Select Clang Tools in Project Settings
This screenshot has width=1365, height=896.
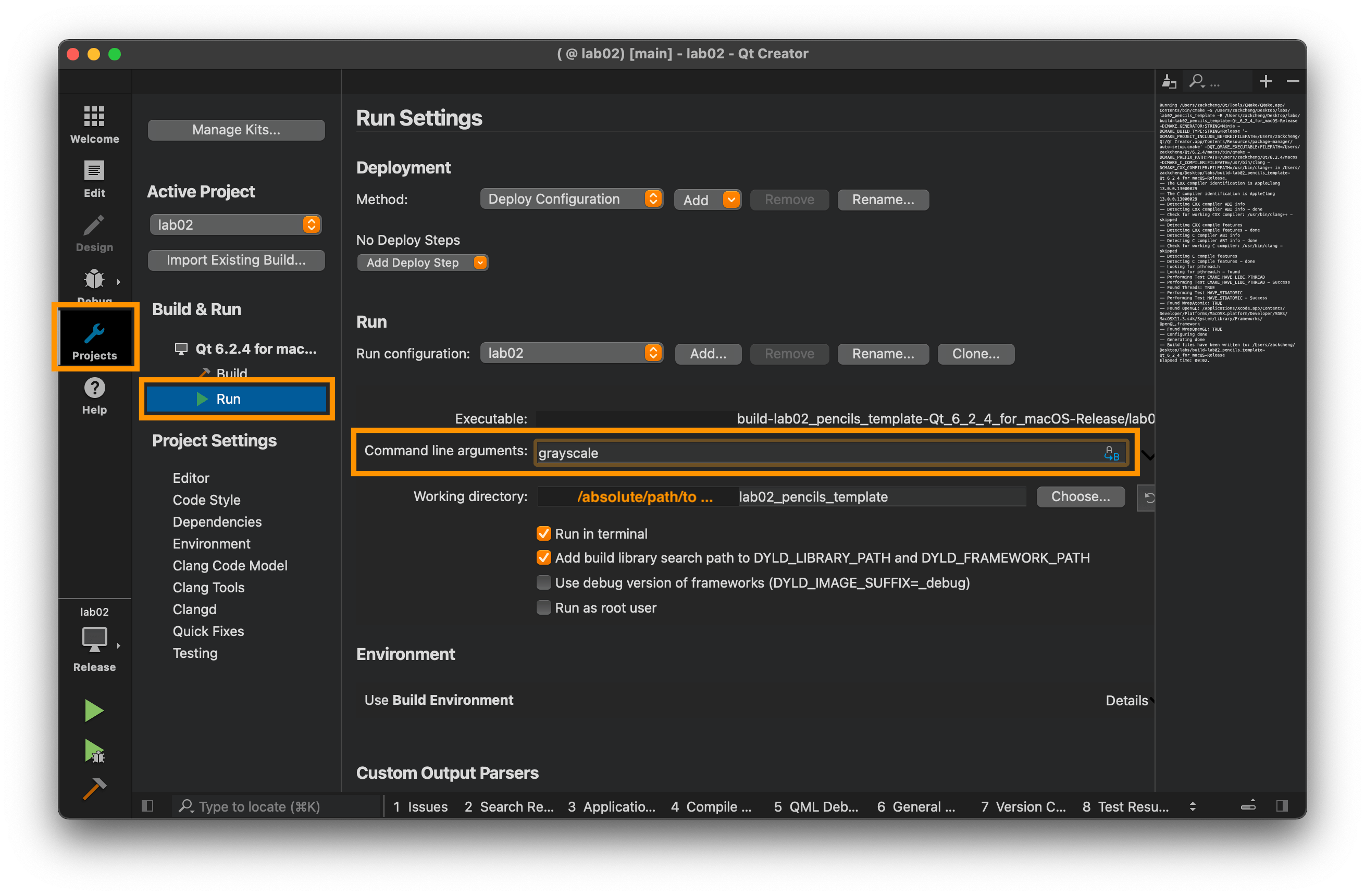click(x=208, y=588)
